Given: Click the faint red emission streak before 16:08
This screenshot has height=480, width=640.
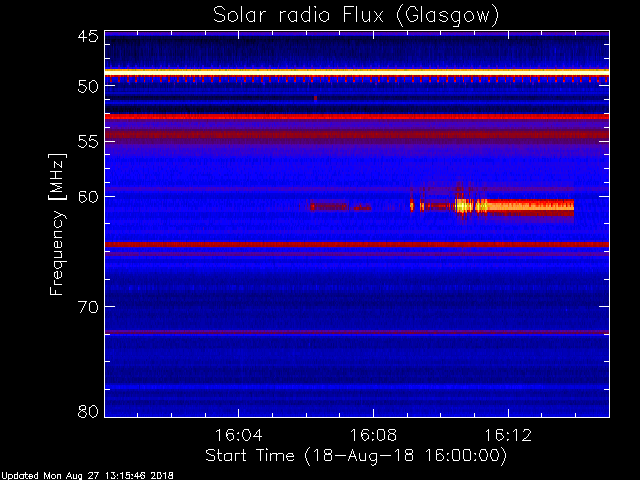Looking at the screenshot, I should [x=341, y=207].
